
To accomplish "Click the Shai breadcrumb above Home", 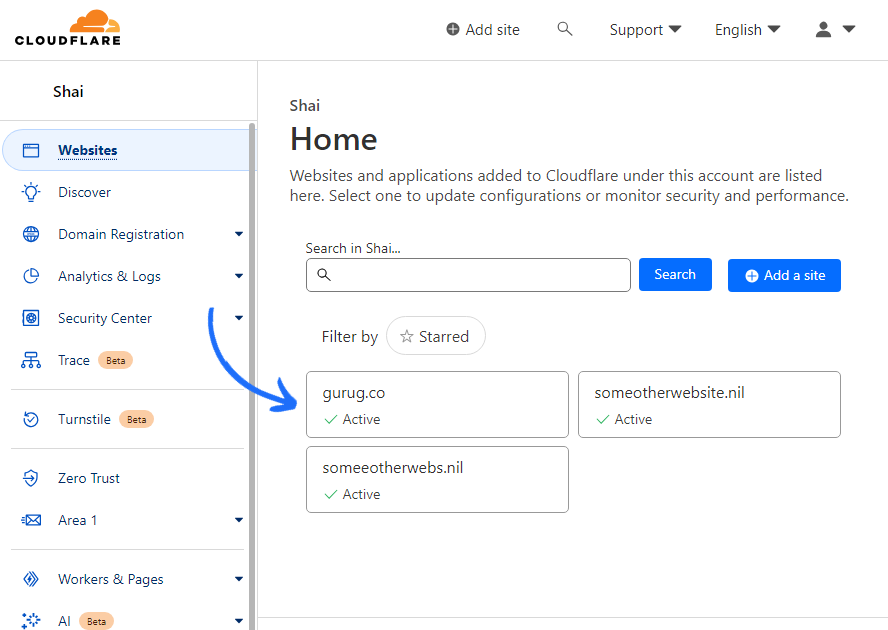I will coord(305,105).
